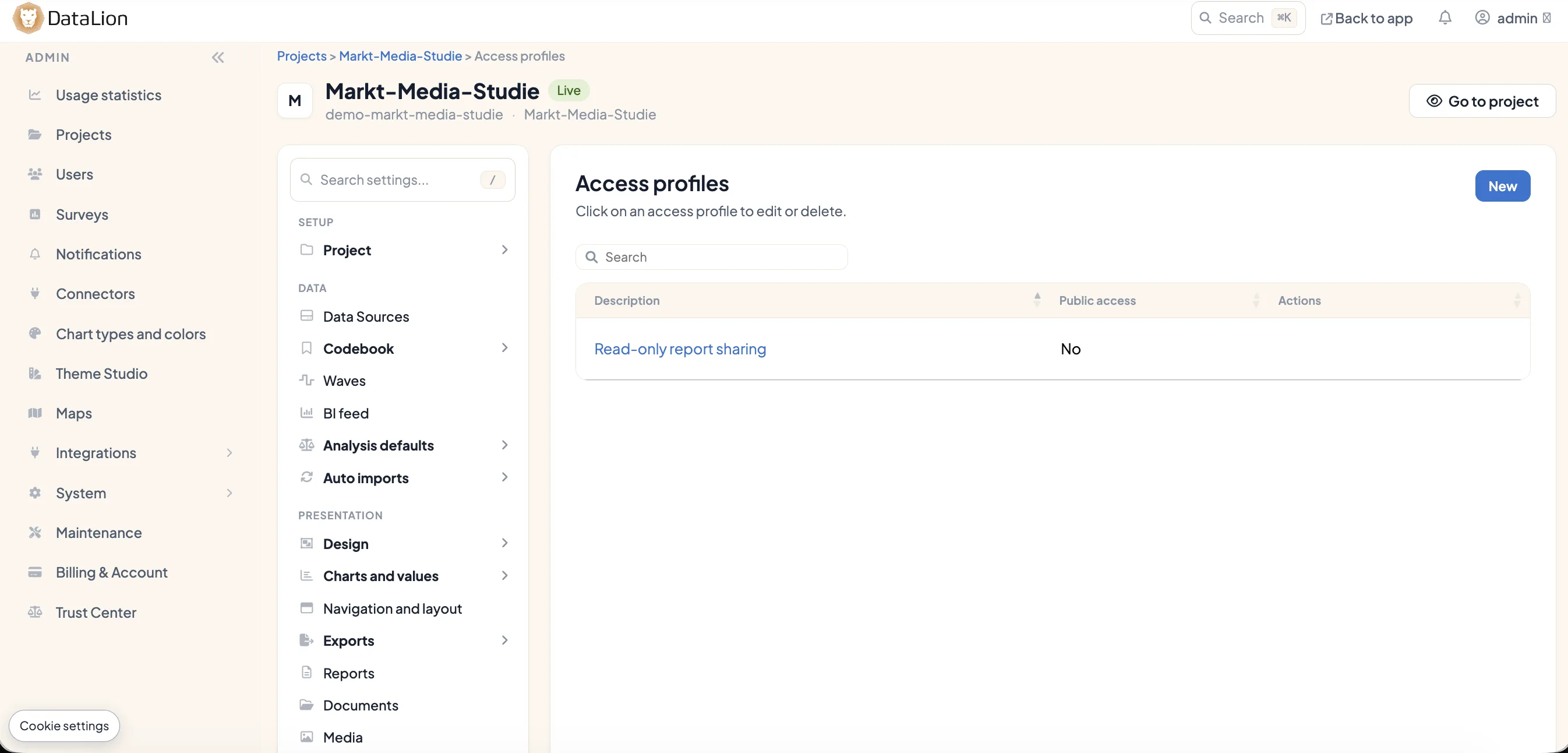1568x753 pixels.
Task: Click the Search settings input field
Action: 402,180
